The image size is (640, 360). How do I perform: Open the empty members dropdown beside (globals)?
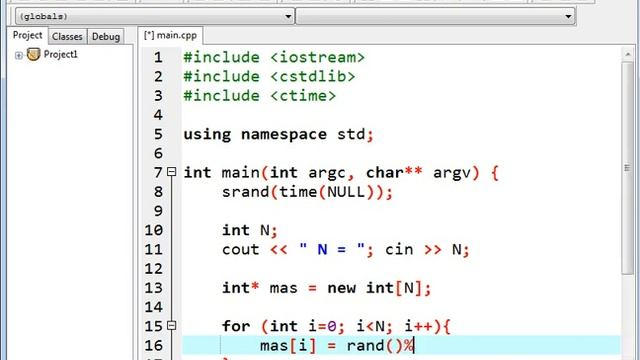click(436, 16)
